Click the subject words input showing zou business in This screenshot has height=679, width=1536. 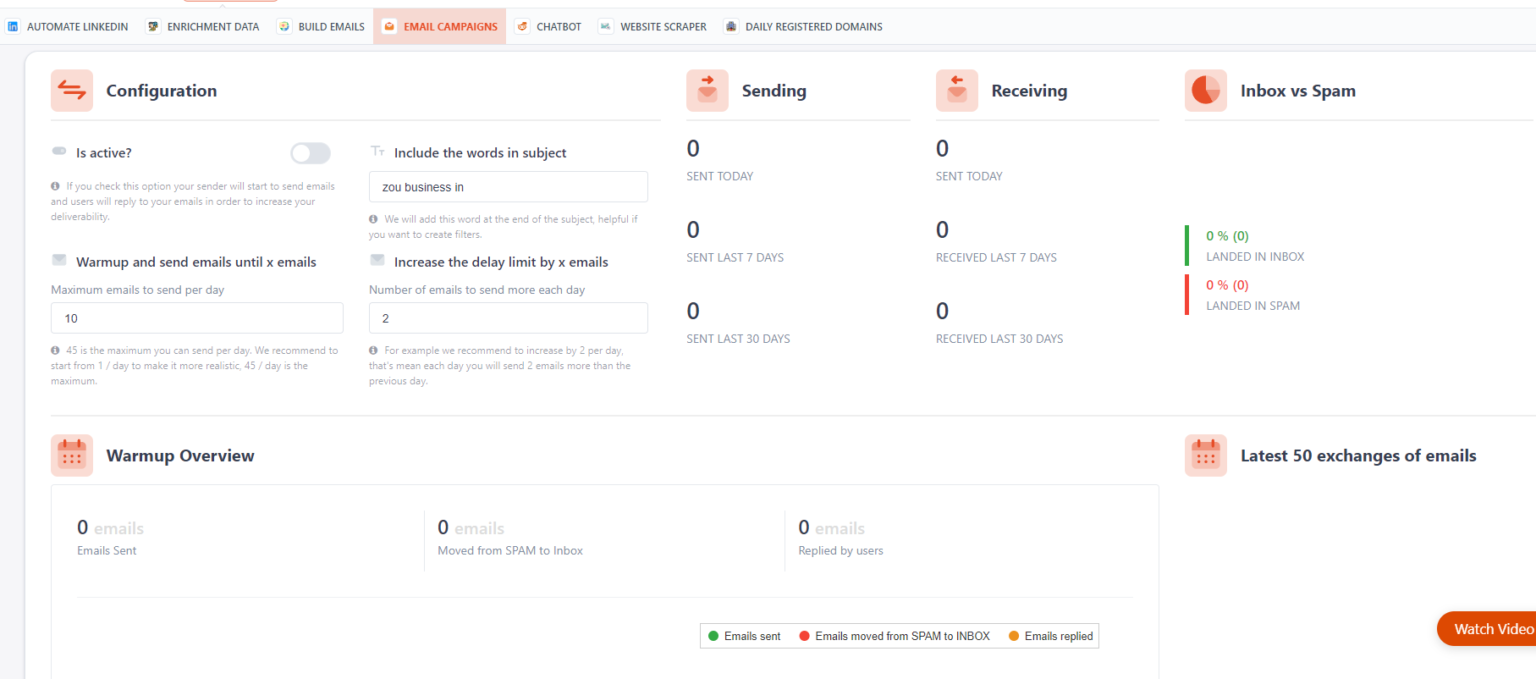pyautogui.click(x=508, y=186)
